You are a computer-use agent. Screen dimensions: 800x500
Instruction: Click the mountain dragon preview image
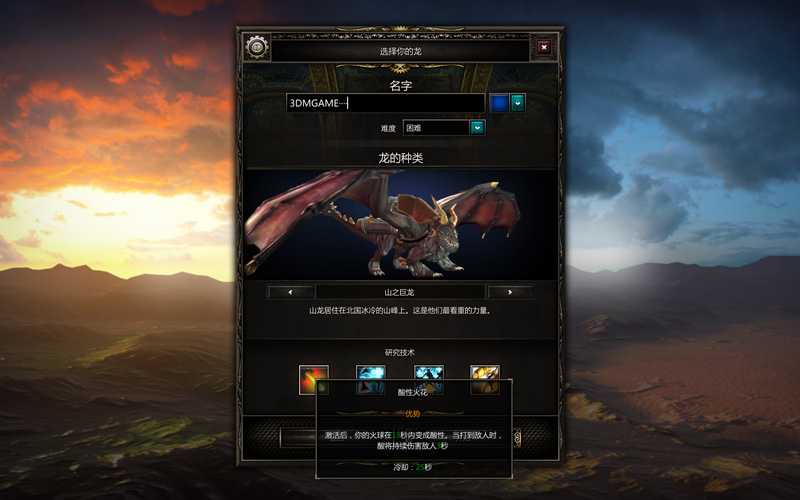coord(401,224)
